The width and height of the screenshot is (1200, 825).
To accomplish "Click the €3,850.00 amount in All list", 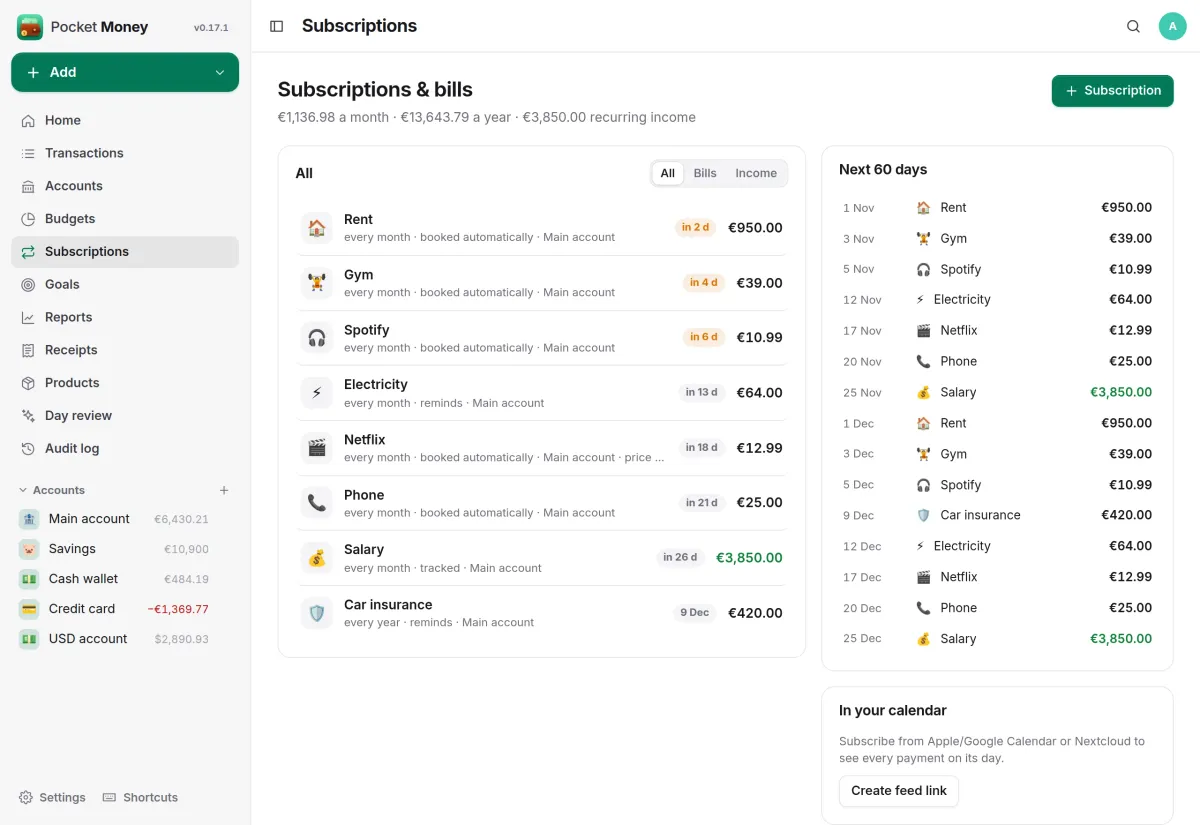I will [749, 558].
